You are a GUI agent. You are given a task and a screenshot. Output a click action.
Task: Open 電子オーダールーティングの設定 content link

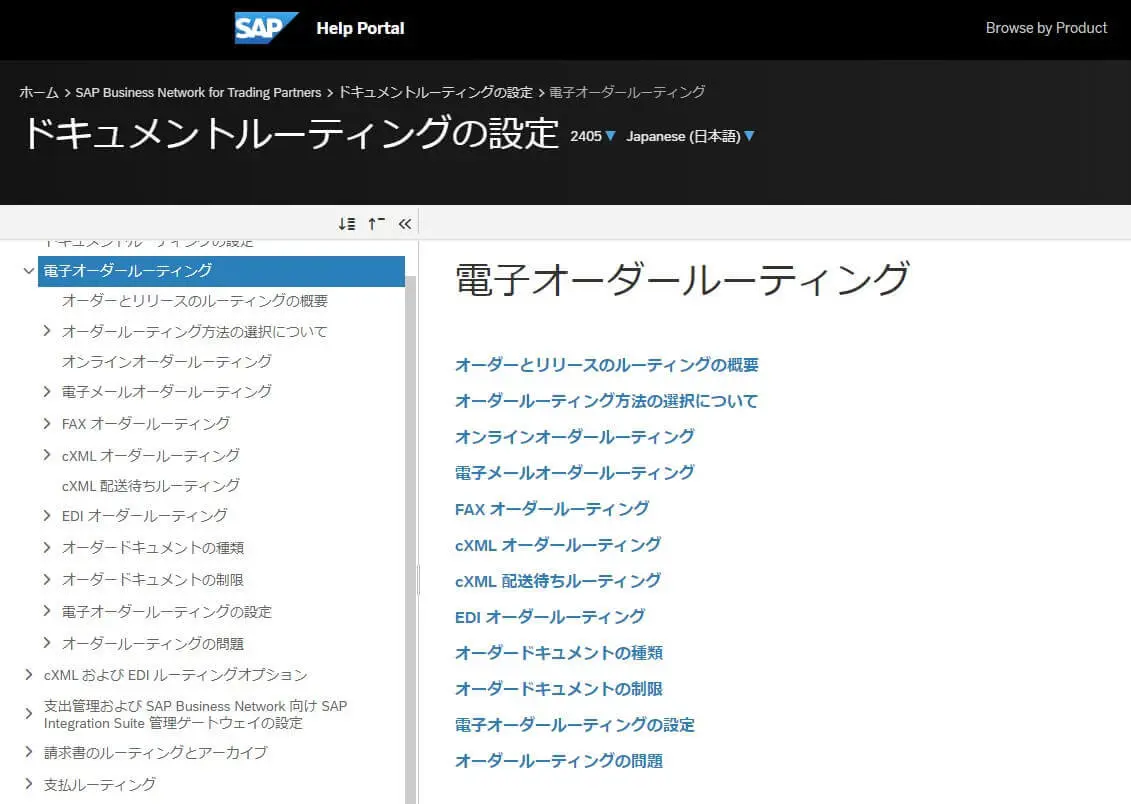pos(575,725)
